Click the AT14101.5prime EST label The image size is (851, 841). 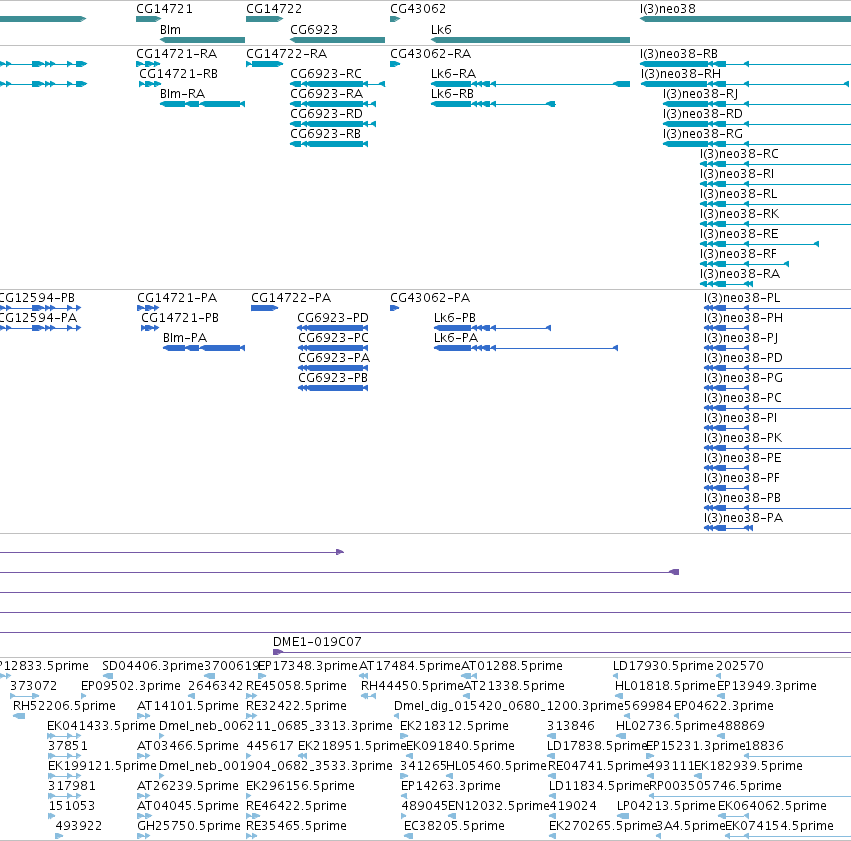pos(188,706)
